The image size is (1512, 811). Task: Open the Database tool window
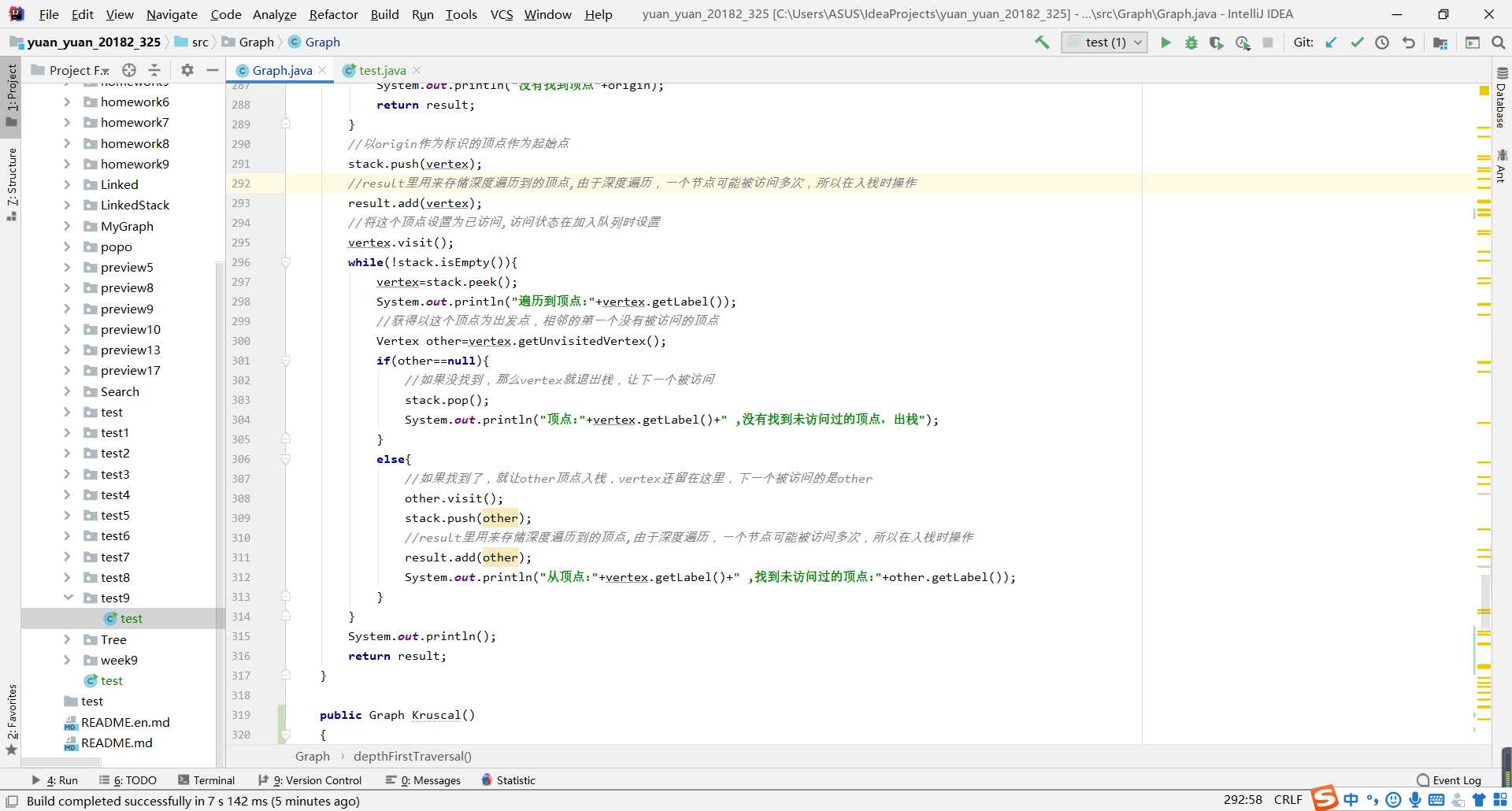coord(1501,98)
